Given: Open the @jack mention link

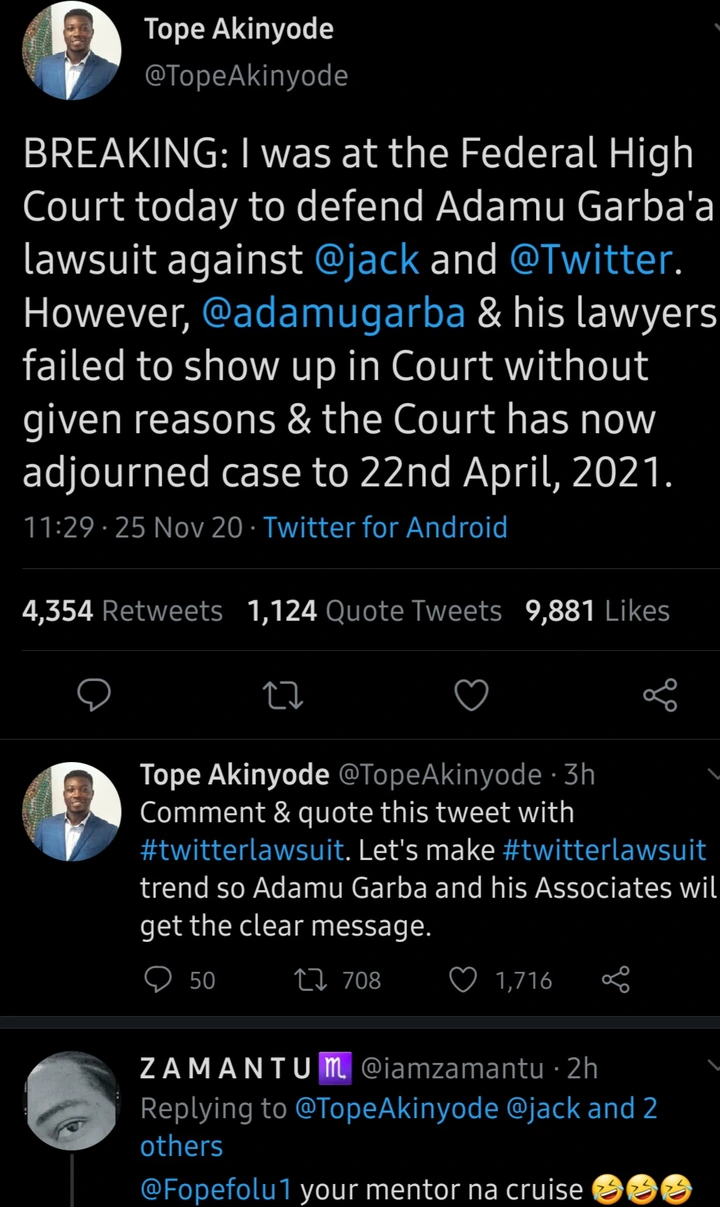Looking at the screenshot, I should 366,259.
